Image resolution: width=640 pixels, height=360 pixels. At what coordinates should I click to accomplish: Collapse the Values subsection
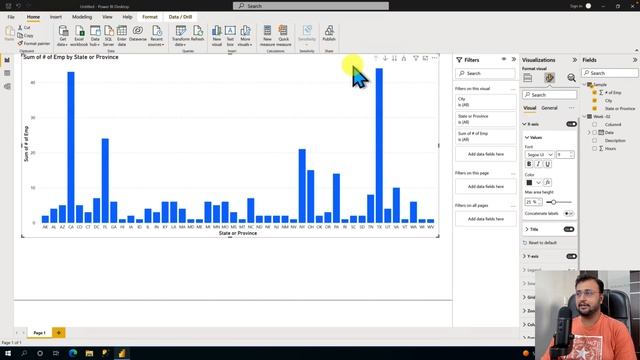(x=527, y=138)
